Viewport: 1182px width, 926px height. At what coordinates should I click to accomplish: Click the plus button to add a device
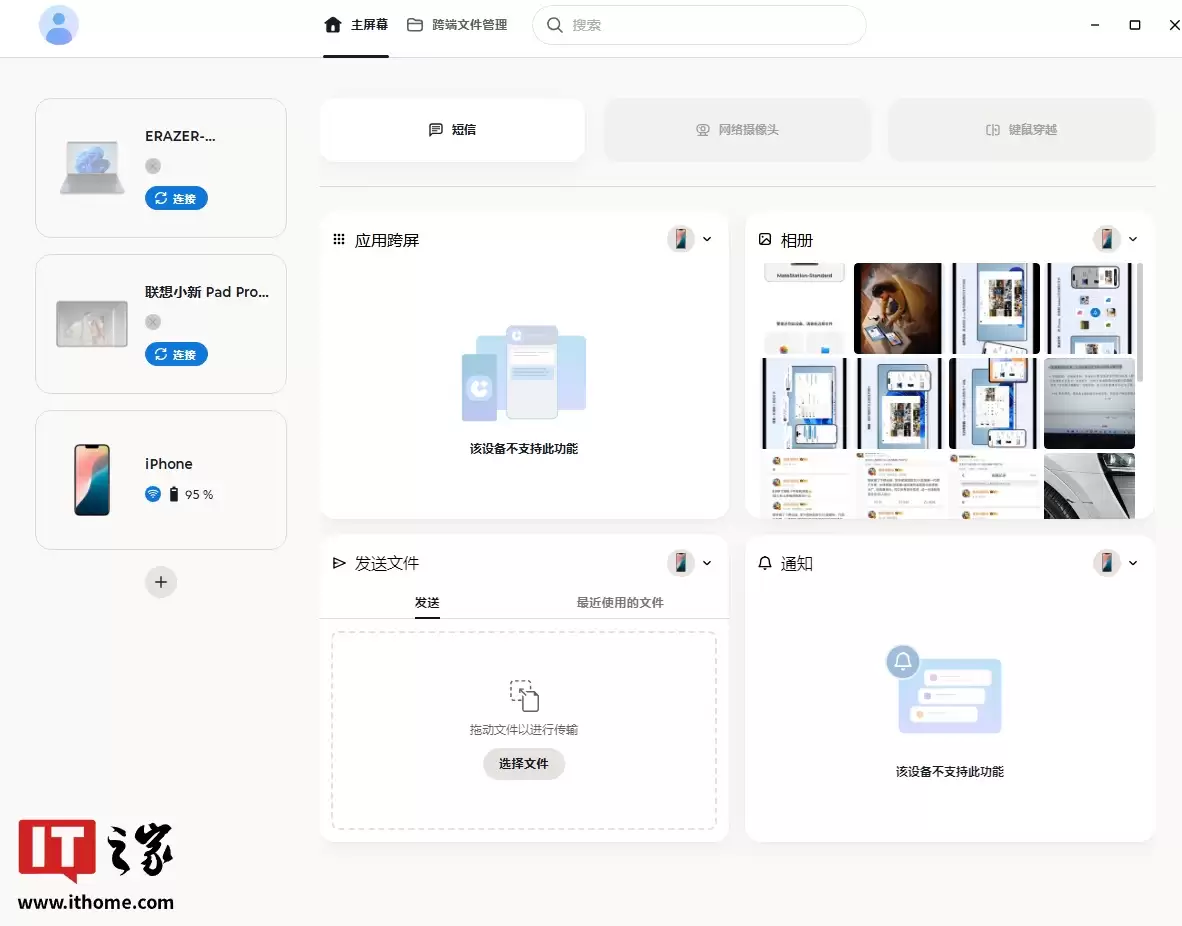(x=161, y=581)
